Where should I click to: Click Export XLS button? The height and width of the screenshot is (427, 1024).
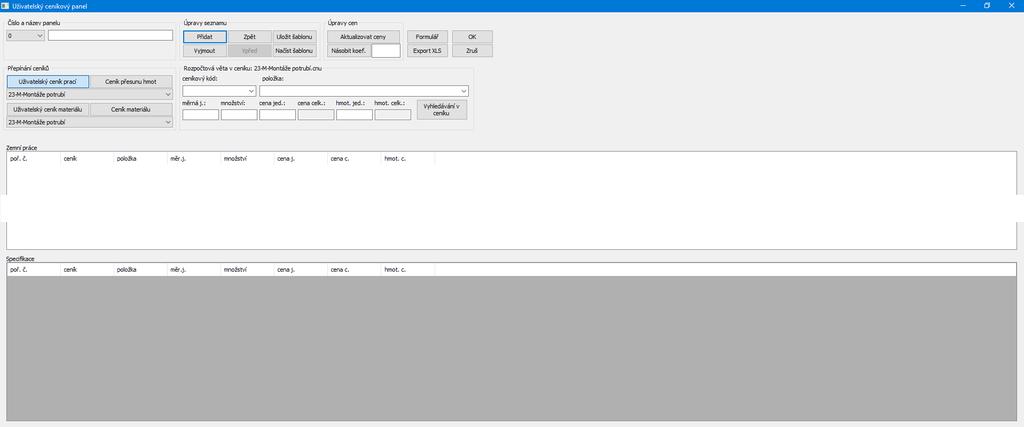[x=428, y=50]
